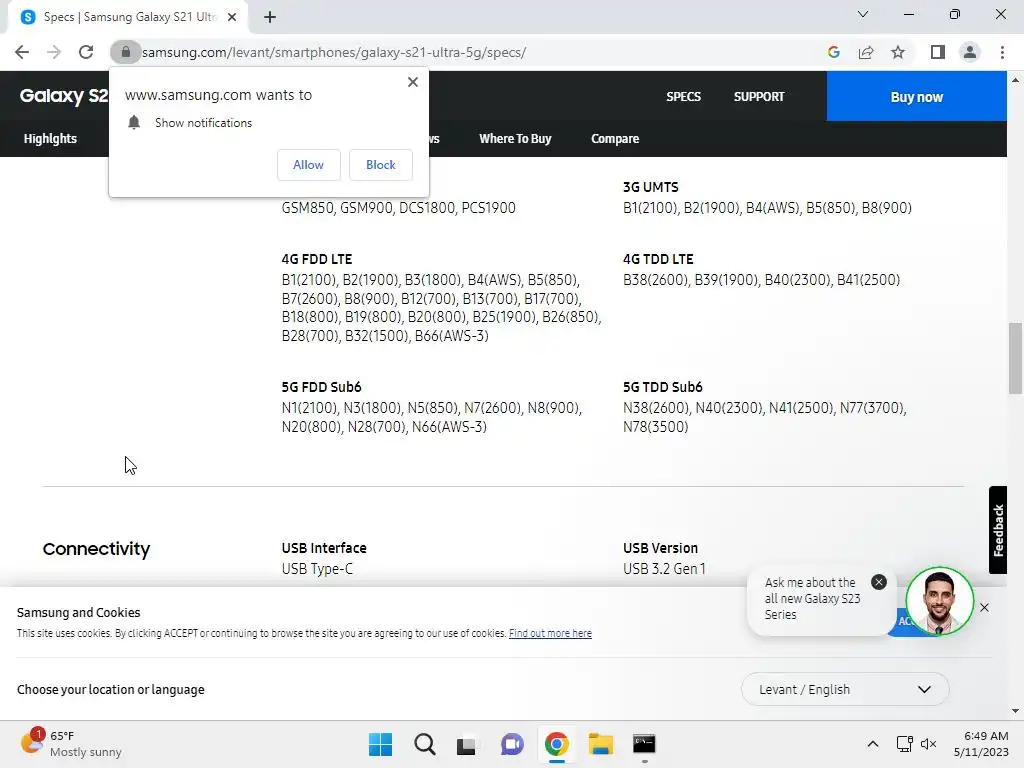Select the 5G TDD Sub6 heading text
The image size is (1024, 768).
tap(662, 387)
